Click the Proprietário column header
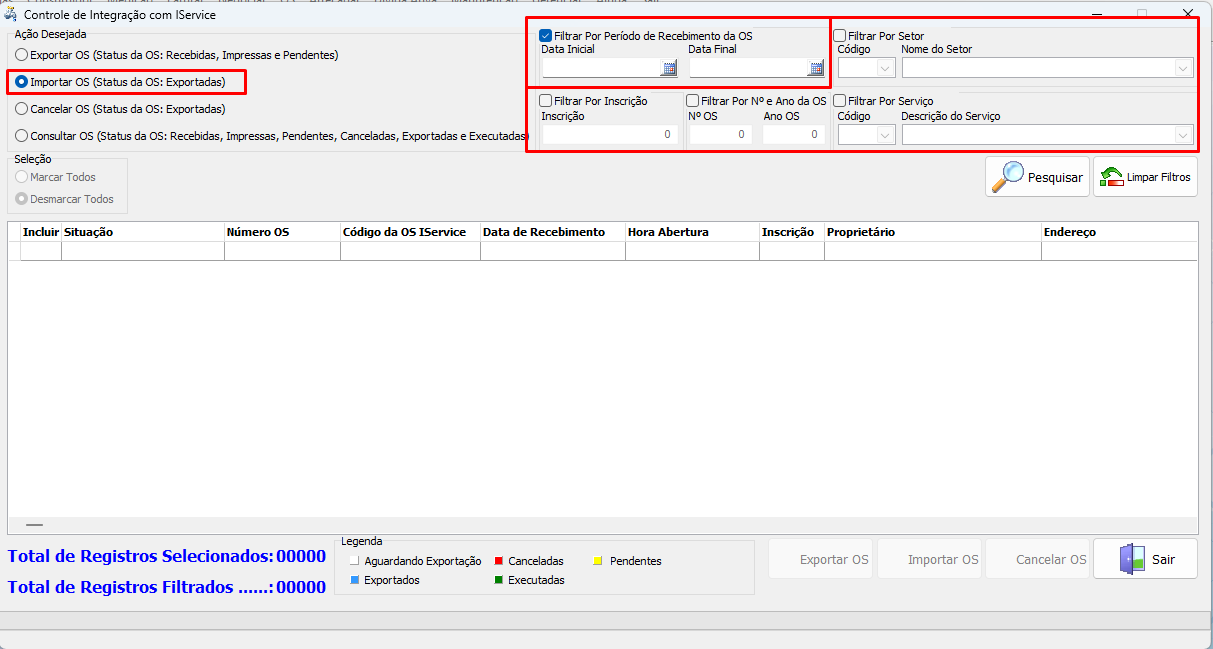Screen dimensions: 1213x649 [x=860, y=232]
